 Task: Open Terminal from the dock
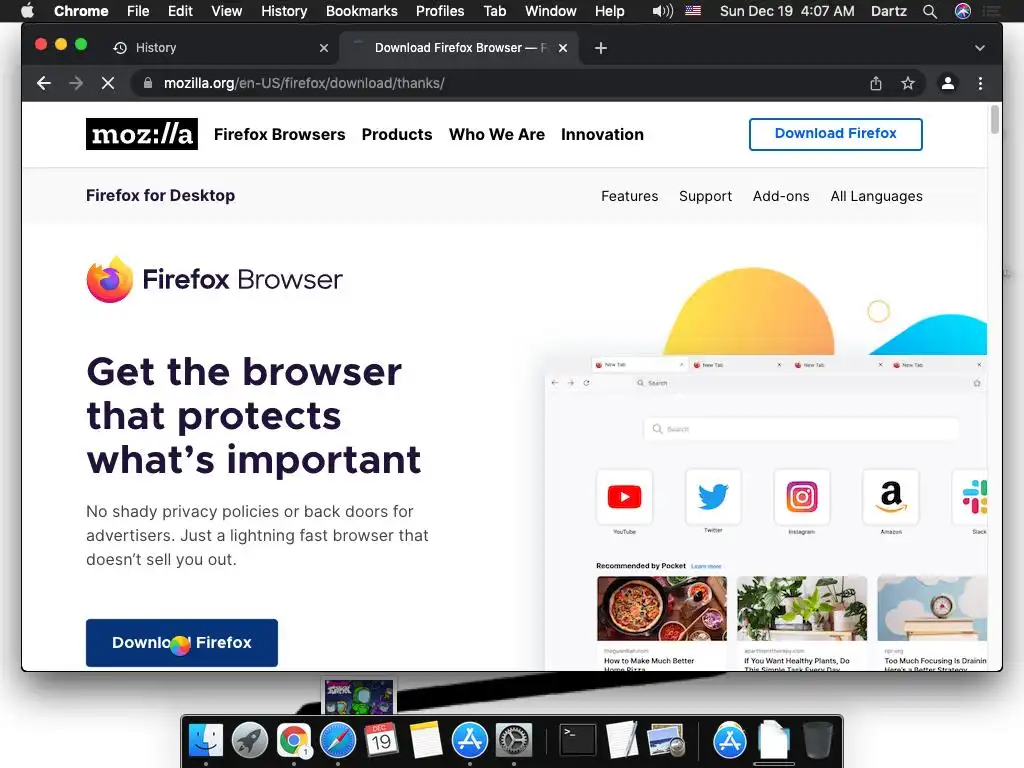(x=578, y=741)
